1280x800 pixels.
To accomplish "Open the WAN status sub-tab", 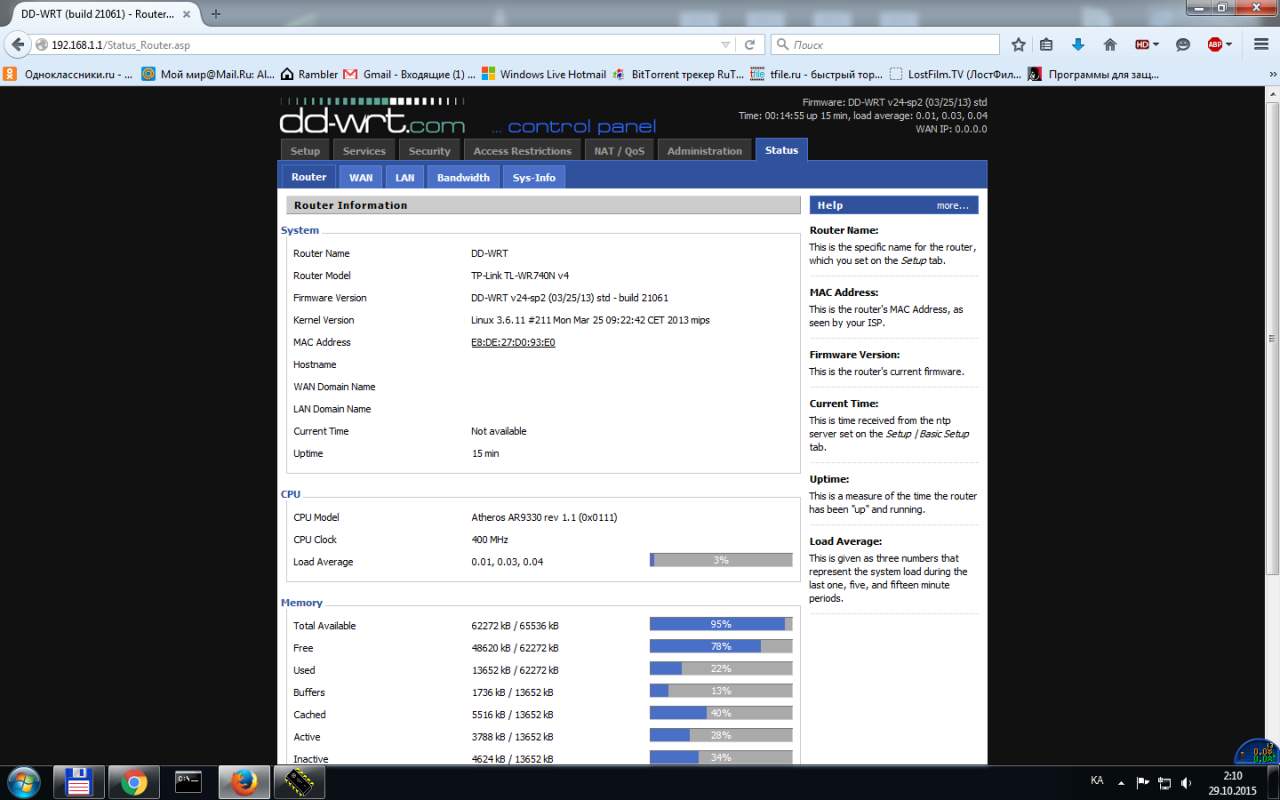I will pyautogui.click(x=360, y=177).
